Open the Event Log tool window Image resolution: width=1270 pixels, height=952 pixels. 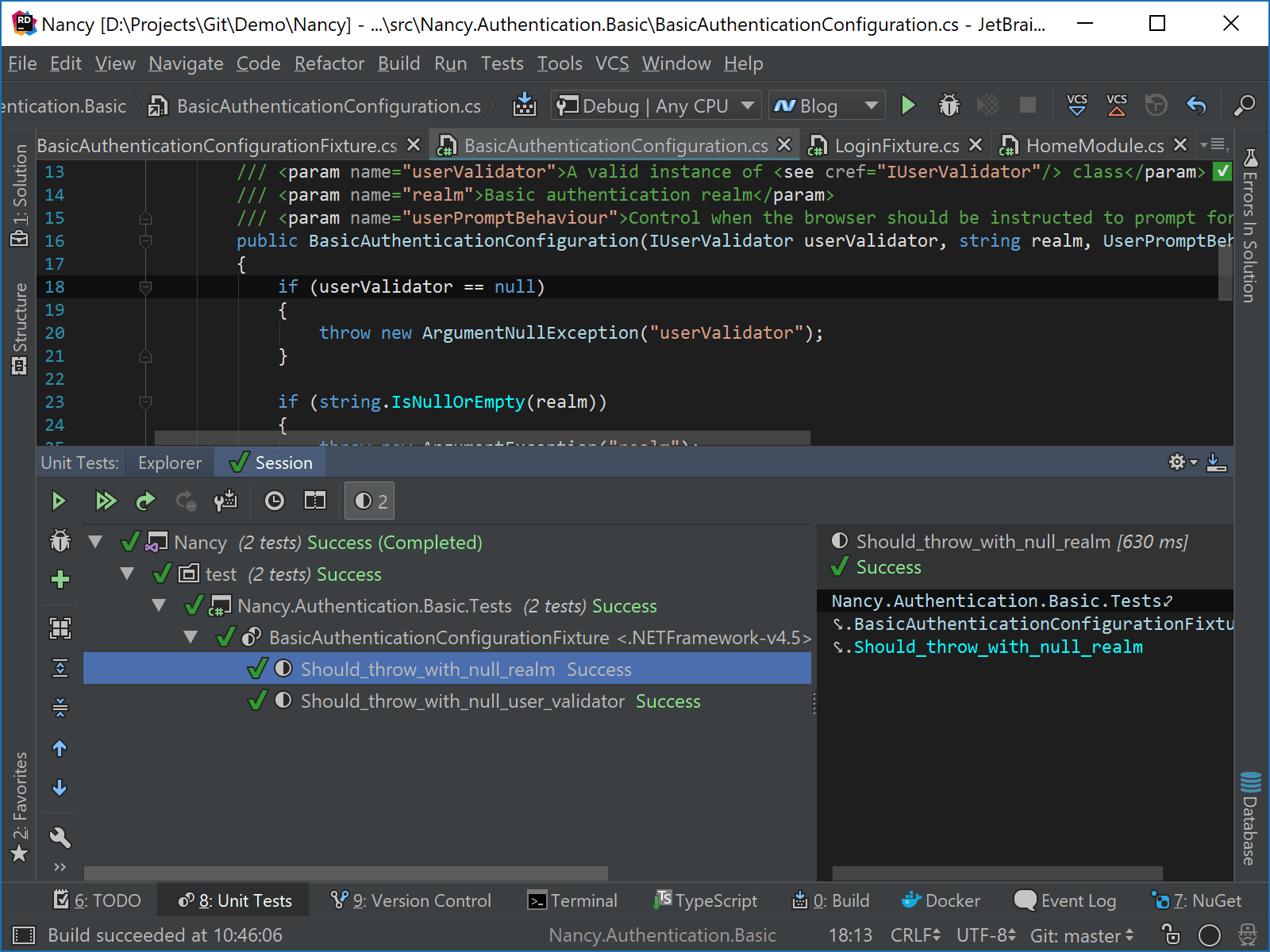pos(1065,900)
